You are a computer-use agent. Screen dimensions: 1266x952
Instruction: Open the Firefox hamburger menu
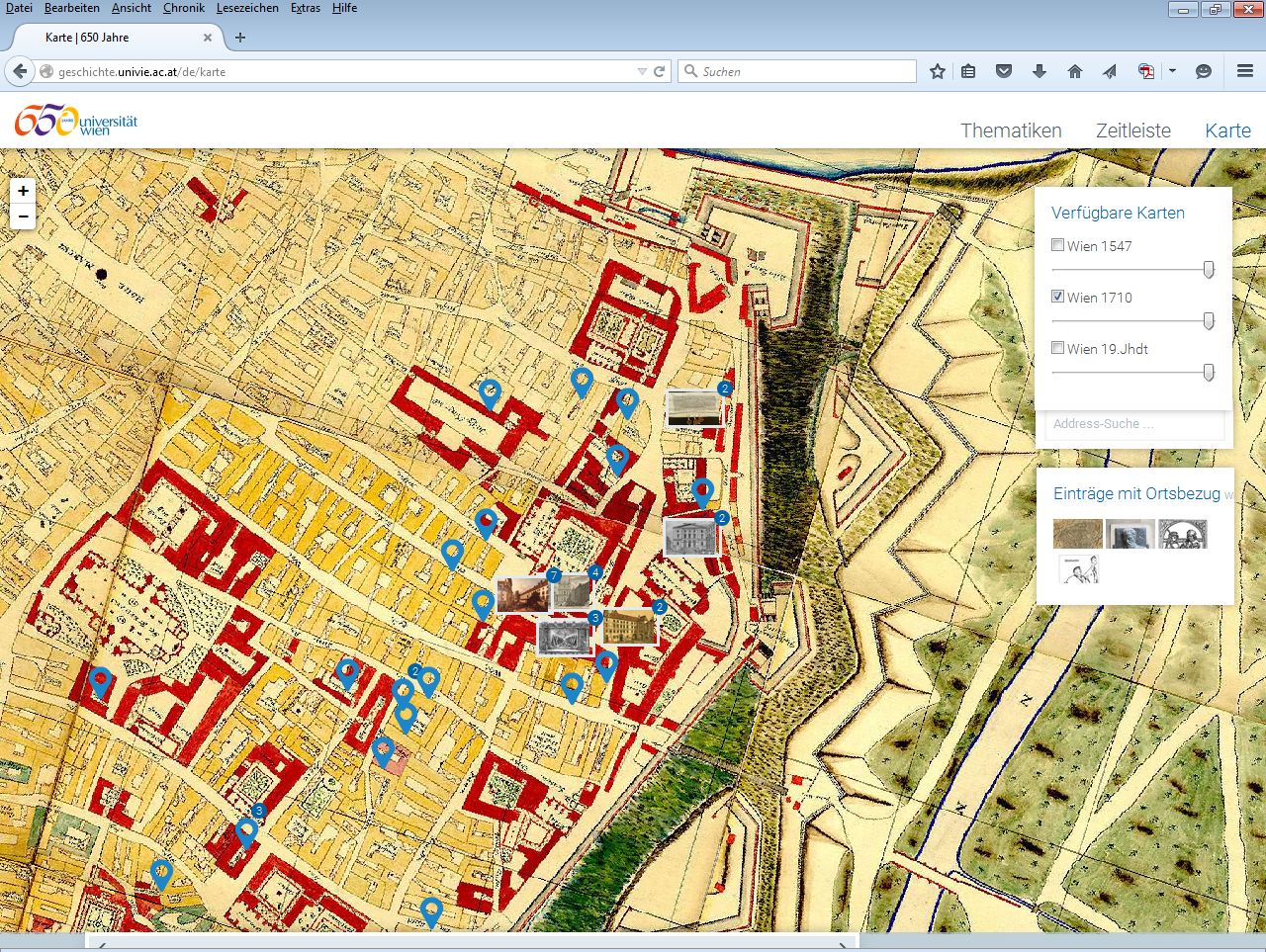point(1245,71)
